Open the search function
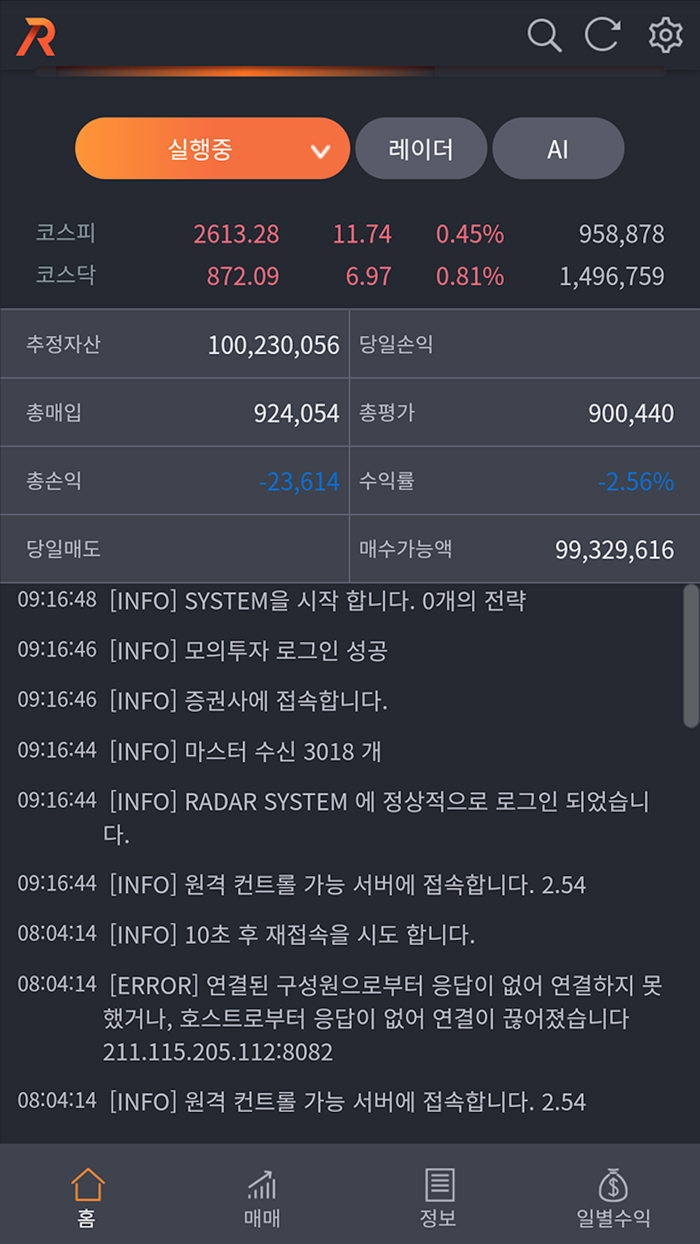This screenshot has height=1244, width=700. [x=545, y=35]
